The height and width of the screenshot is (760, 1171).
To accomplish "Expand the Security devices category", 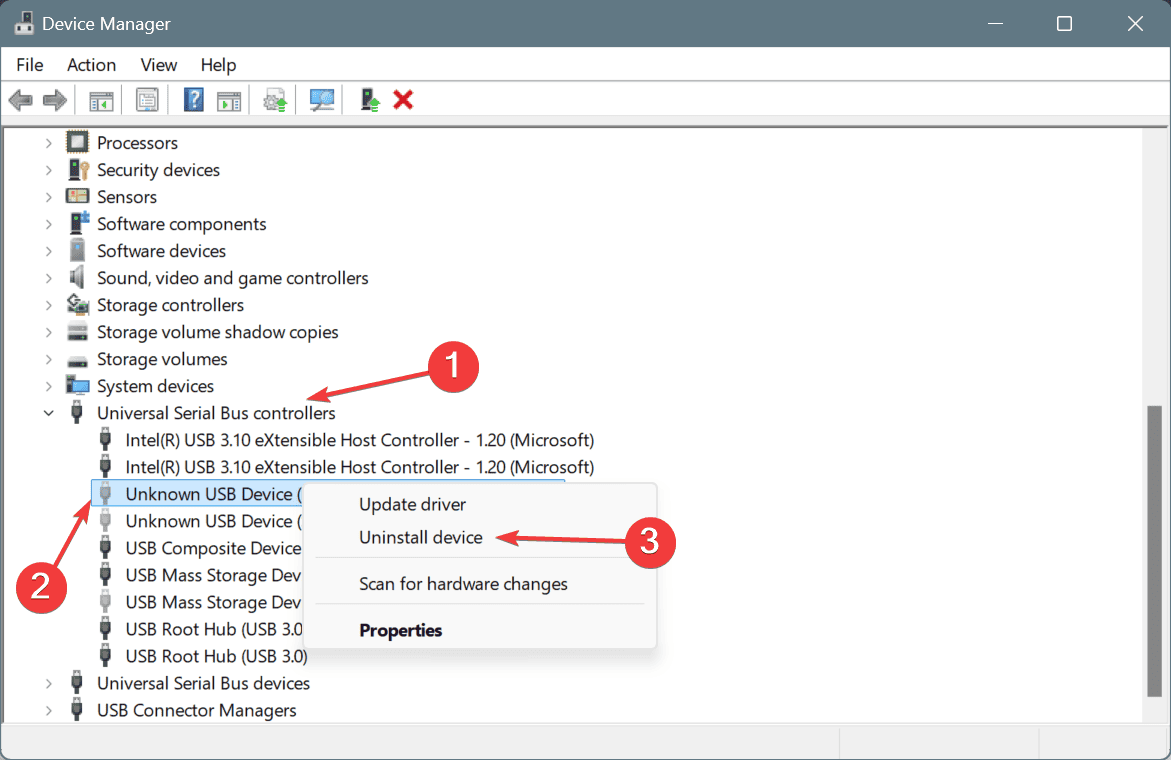I will [49, 170].
